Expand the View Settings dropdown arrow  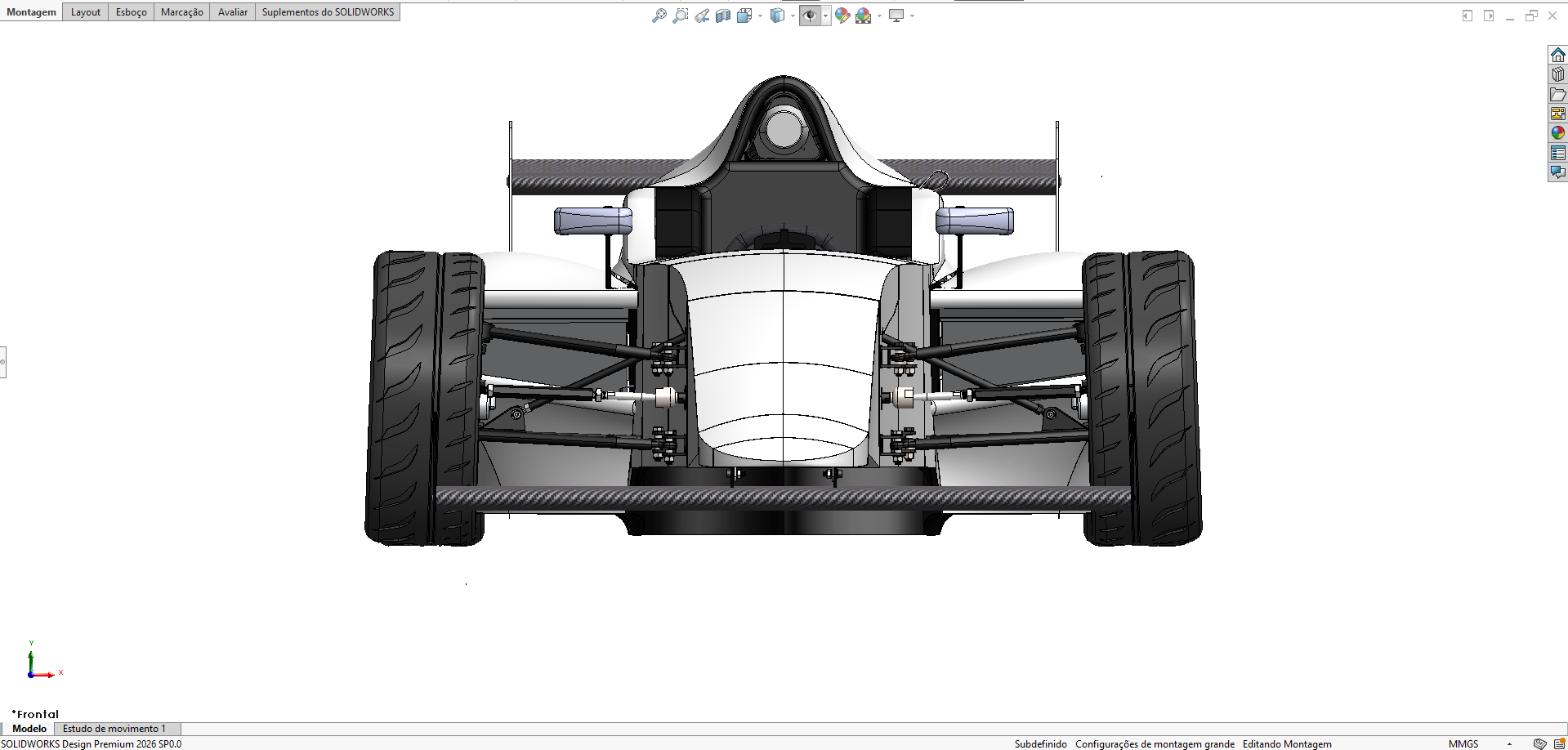pyautogui.click(x=912, y=16)
